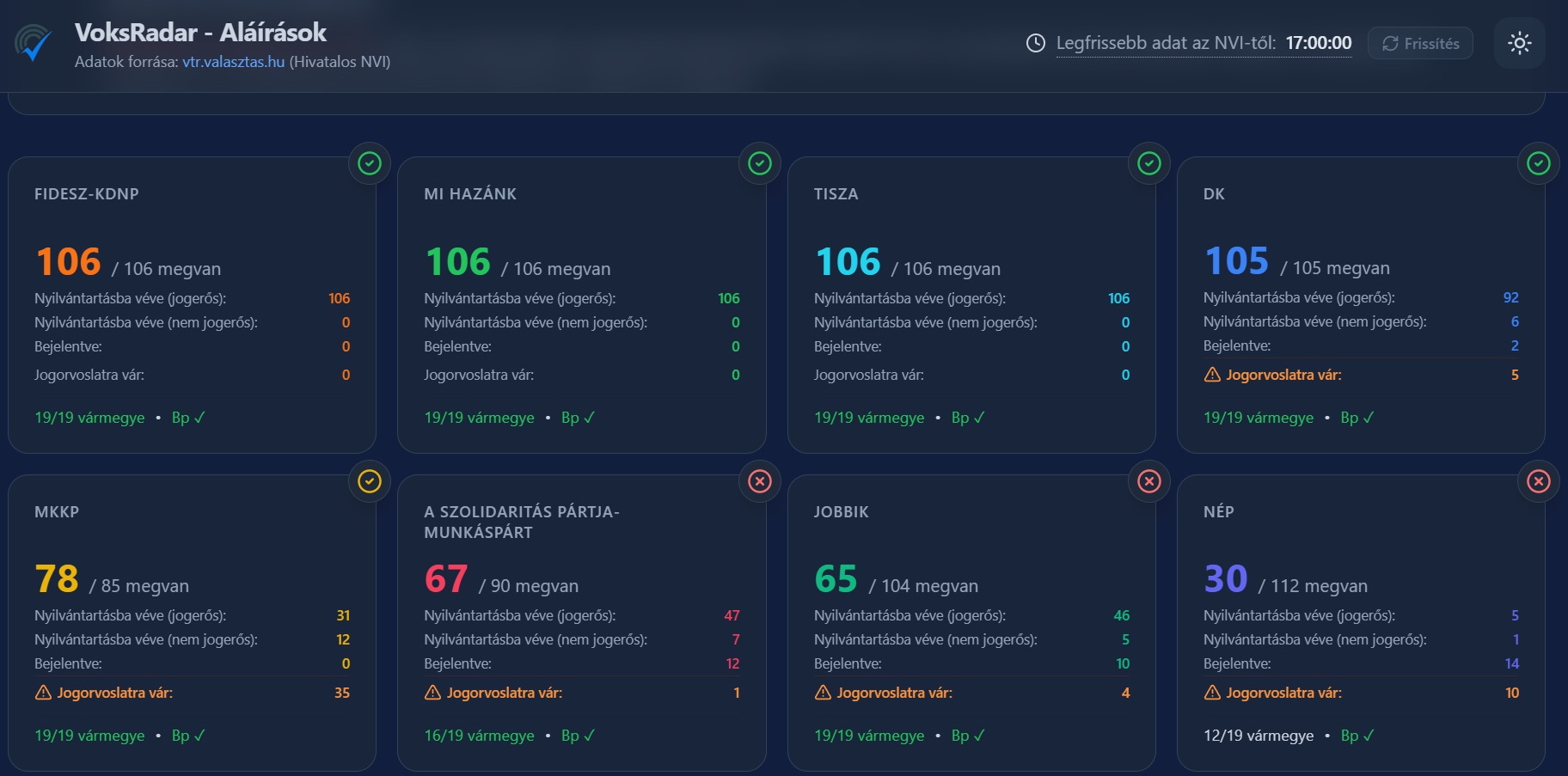Toggle the light/dark theme sun button
The height and width of the screenshot is (776, 1568).
(x=1519, y=43)
